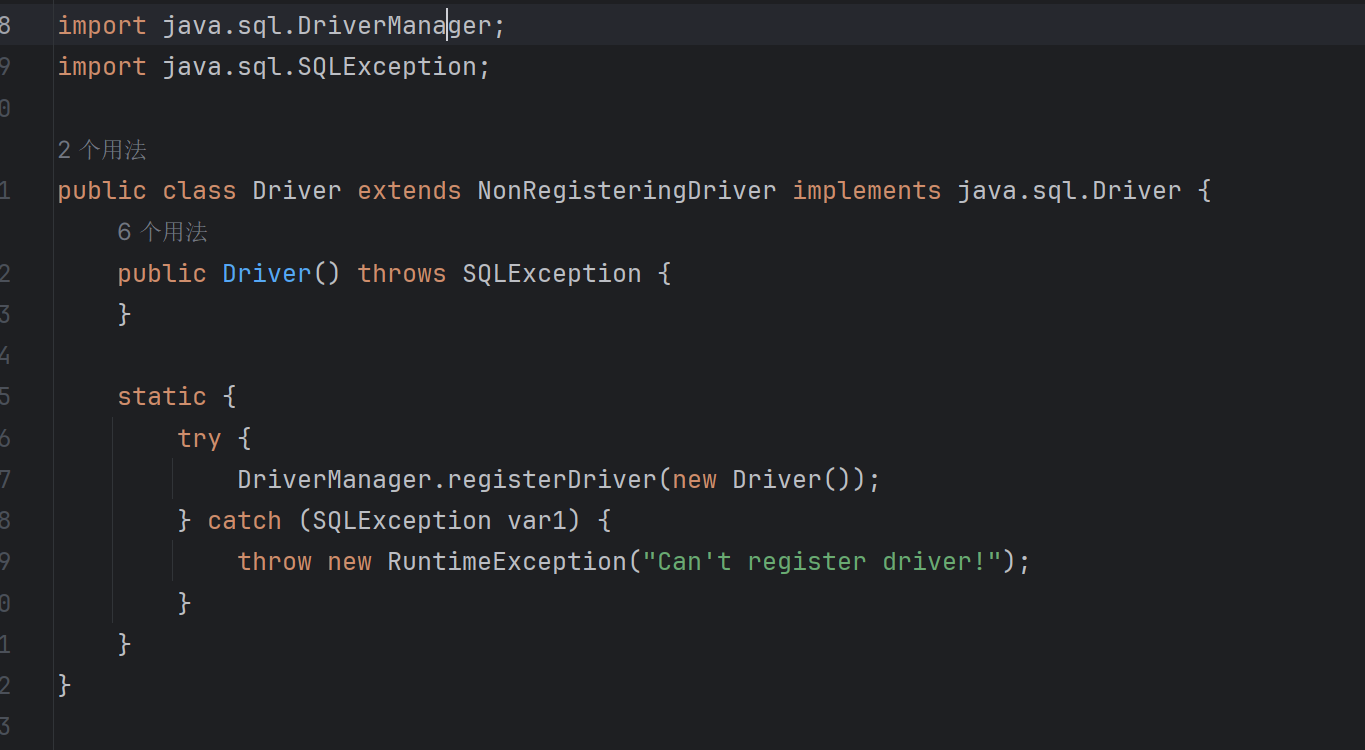
Task: Click Driver() inside the registerDriver call
Action: pyautogui.click(x=792, y=479)
